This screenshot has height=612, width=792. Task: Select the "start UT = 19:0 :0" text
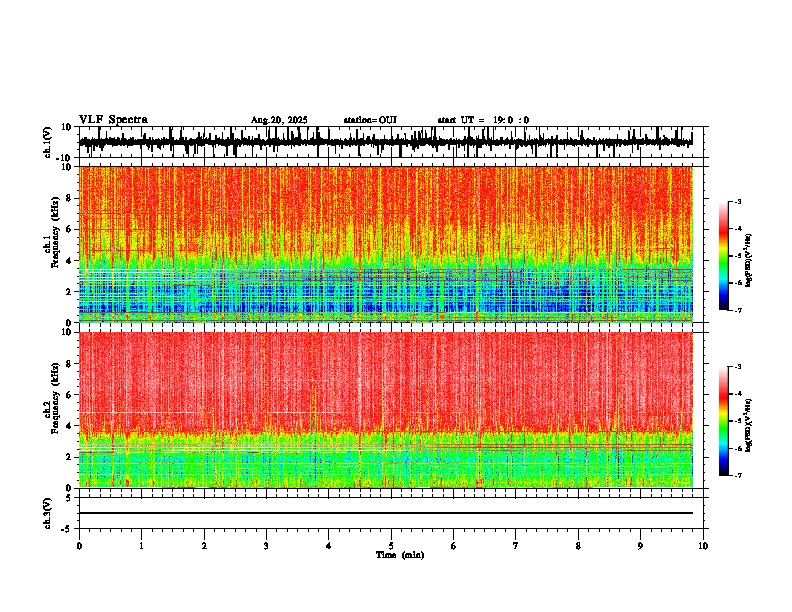tap(483, 120)
